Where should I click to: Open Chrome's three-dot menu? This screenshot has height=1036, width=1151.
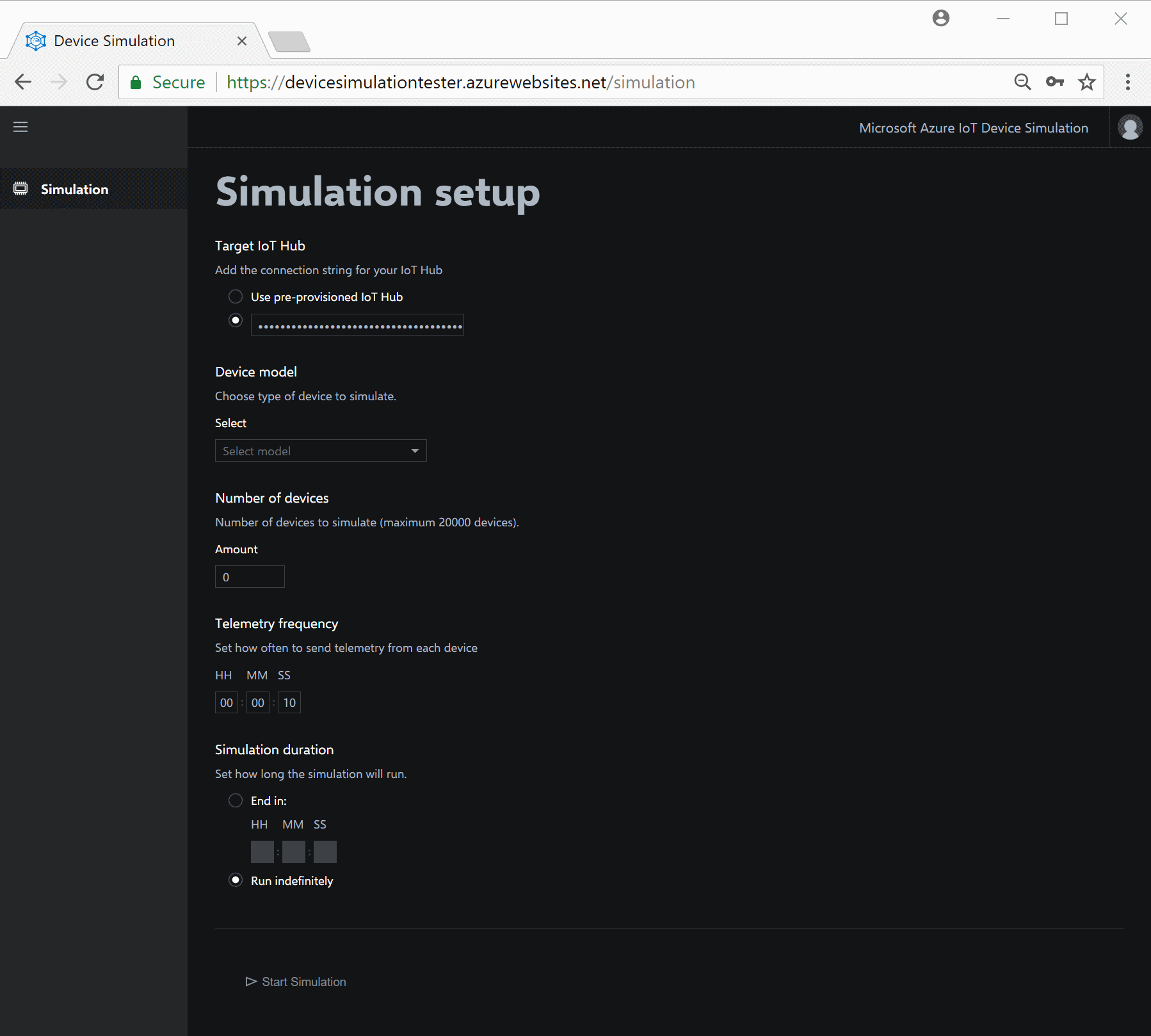[1128, 82]
